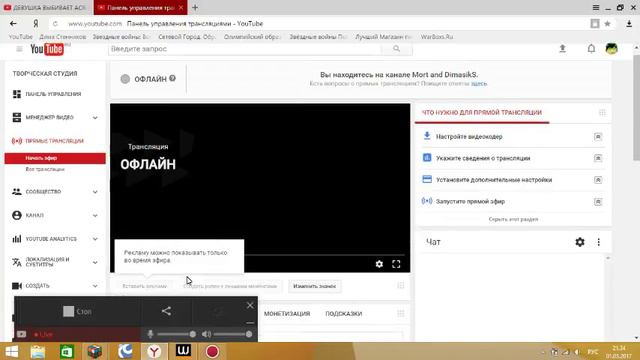
Task: Open a new browser tab
Action: 195,7
